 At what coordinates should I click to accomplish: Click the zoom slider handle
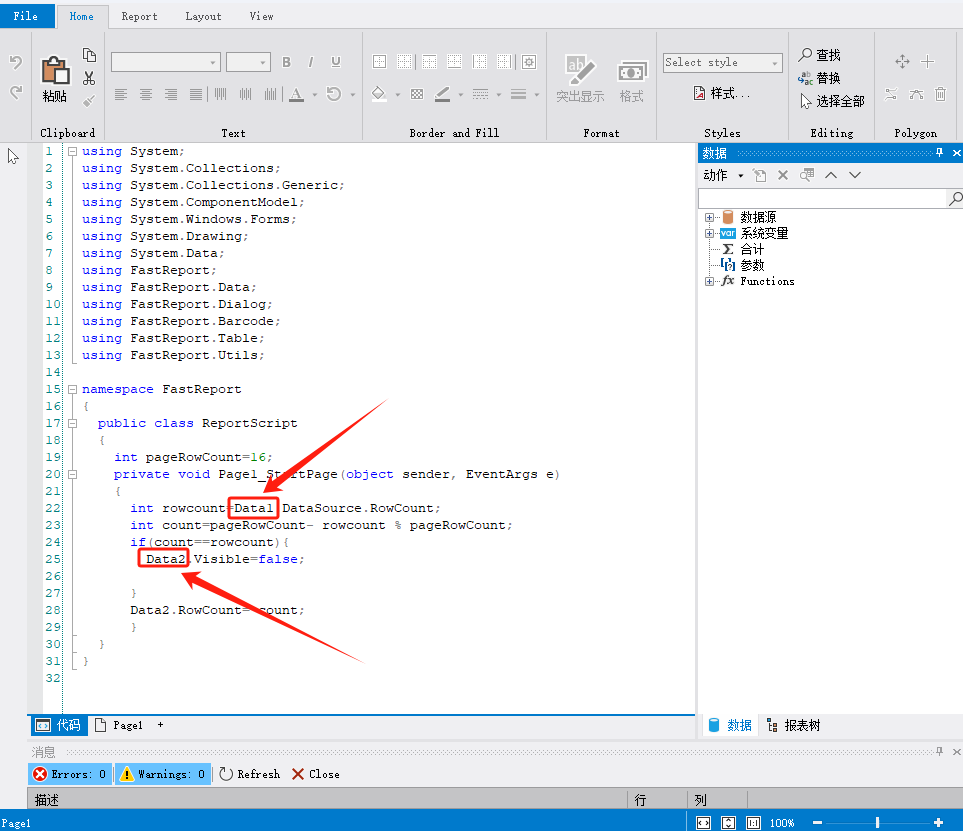877,822
